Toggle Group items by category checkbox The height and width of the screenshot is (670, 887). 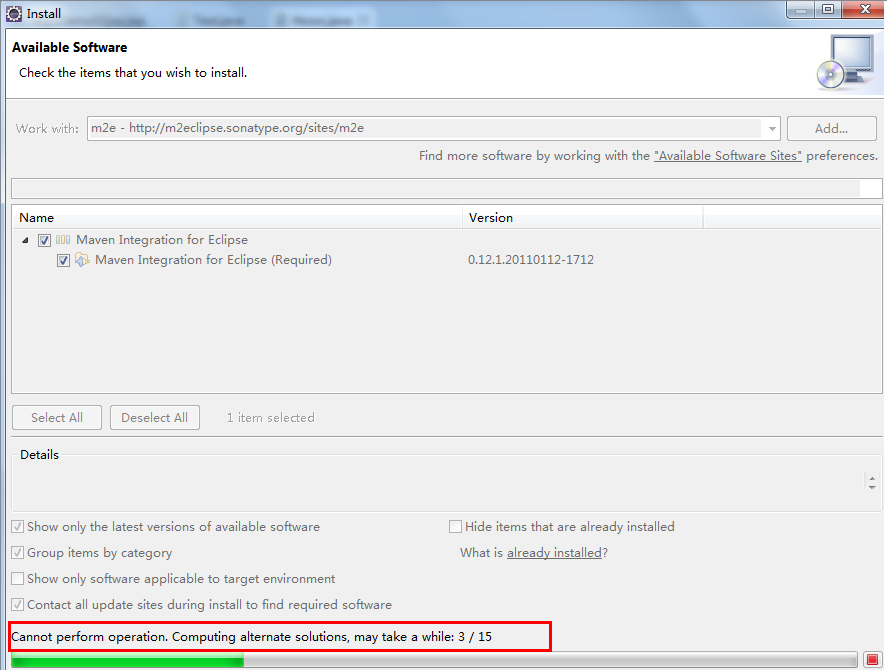(18, 553)
